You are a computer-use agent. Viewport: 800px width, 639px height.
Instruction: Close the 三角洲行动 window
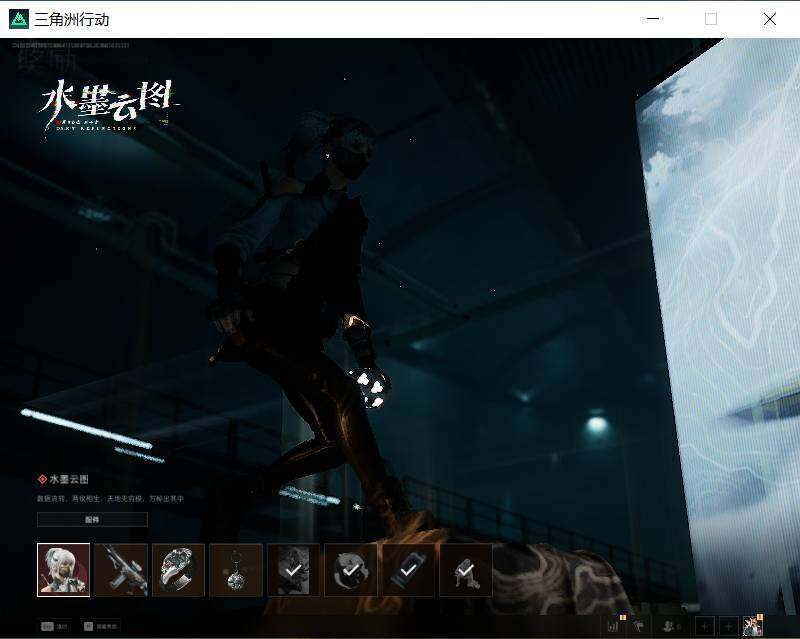770,19
